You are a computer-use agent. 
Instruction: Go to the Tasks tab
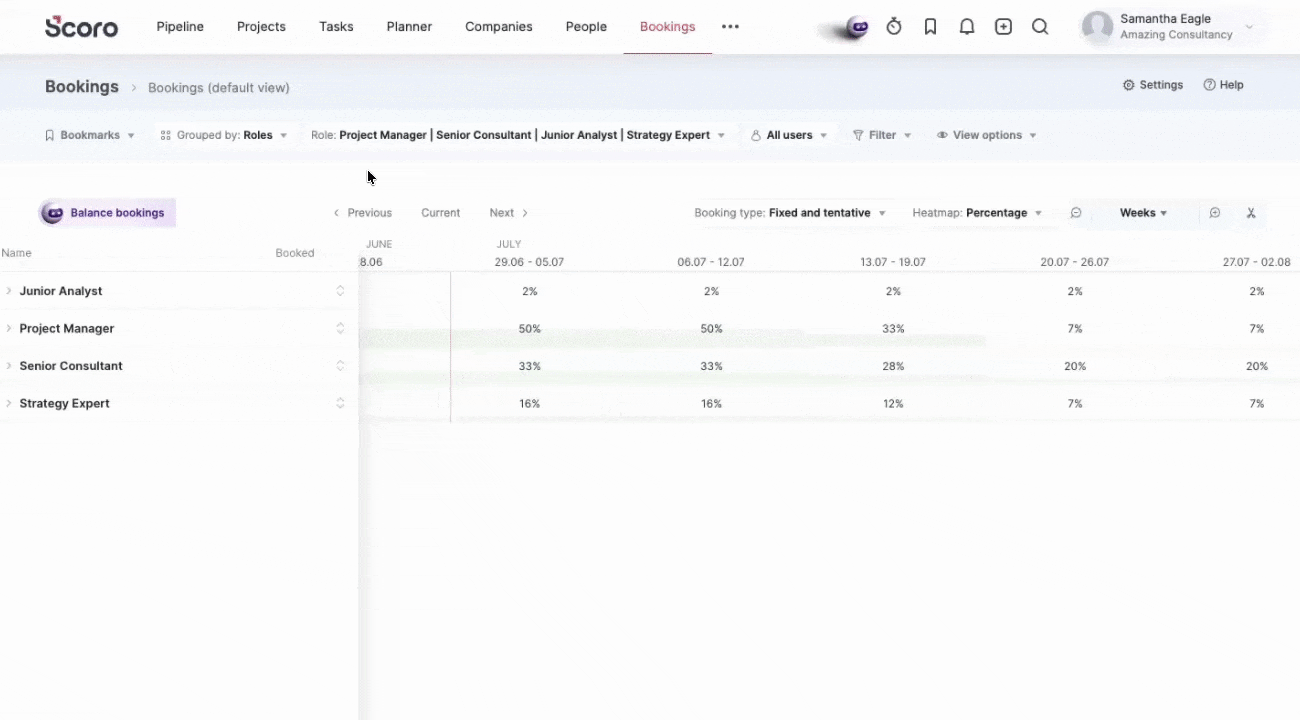click(x=336, y=27)
